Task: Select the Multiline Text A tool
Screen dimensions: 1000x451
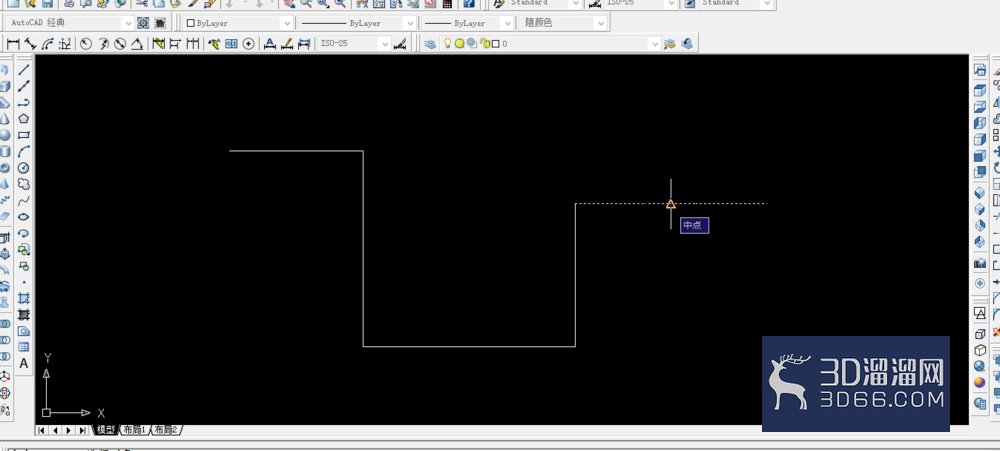Action: [24, 364]
